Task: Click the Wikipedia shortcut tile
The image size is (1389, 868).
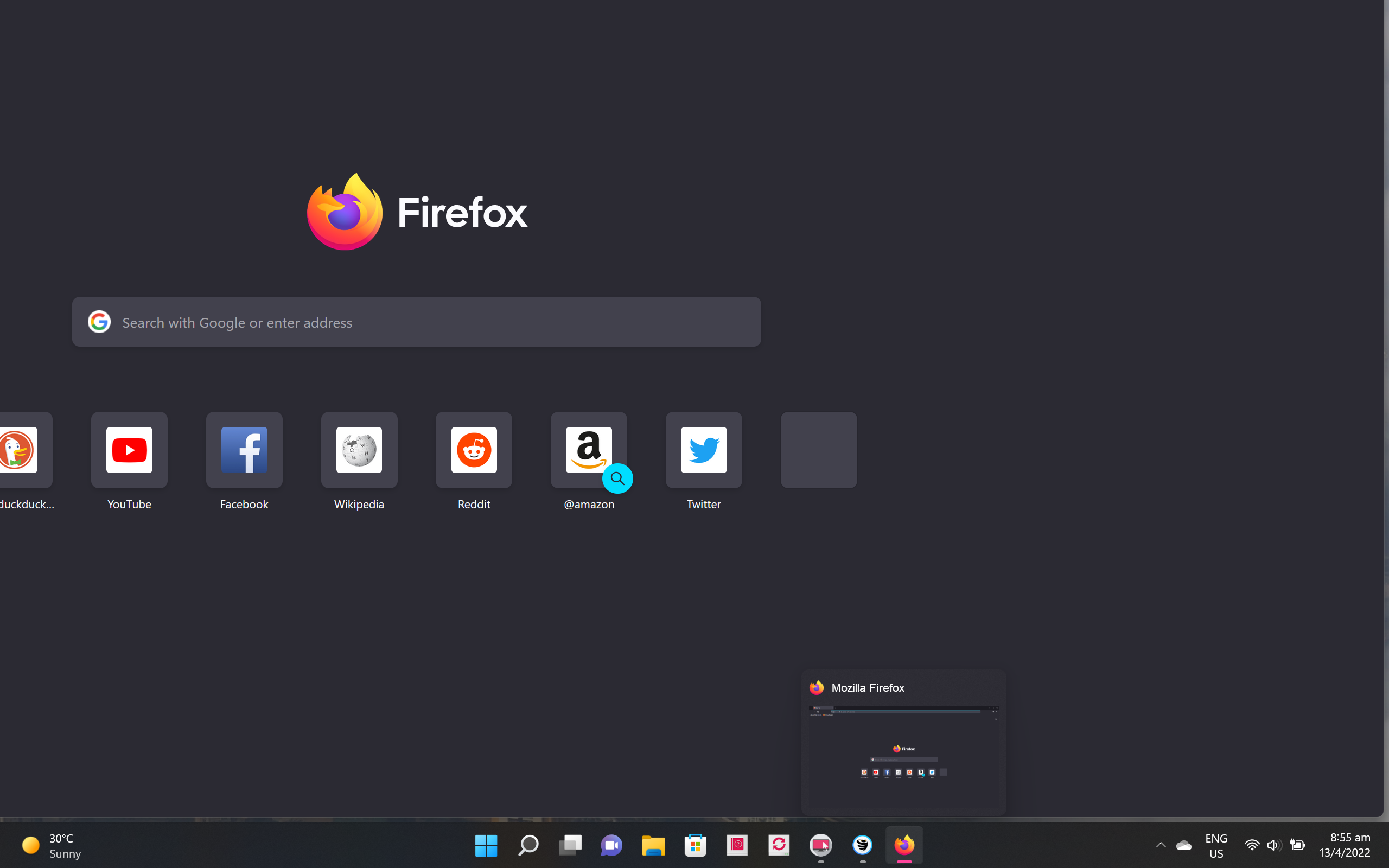Action: pos(359,450)
